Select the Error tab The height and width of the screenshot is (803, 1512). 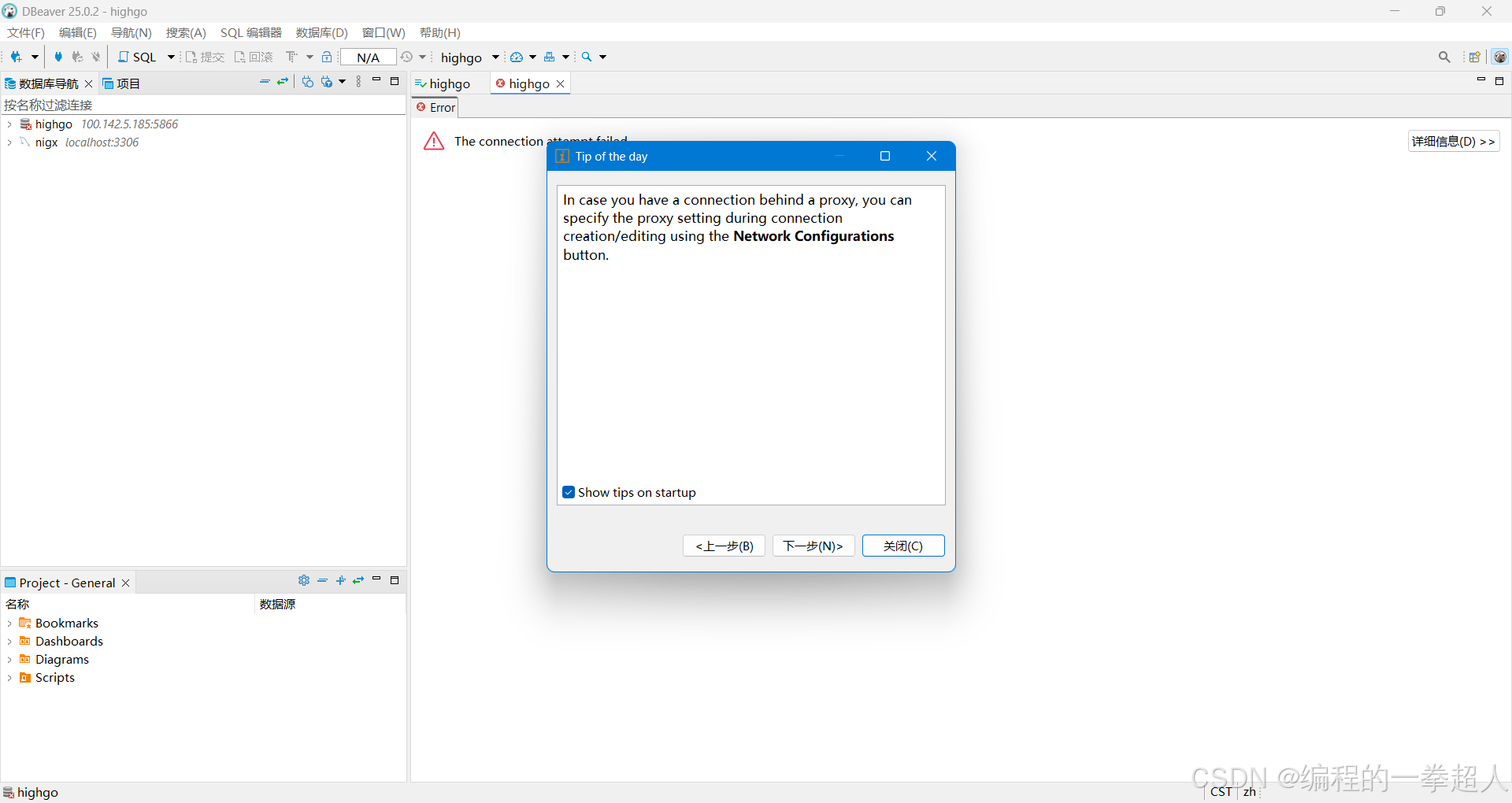(435, 107)
